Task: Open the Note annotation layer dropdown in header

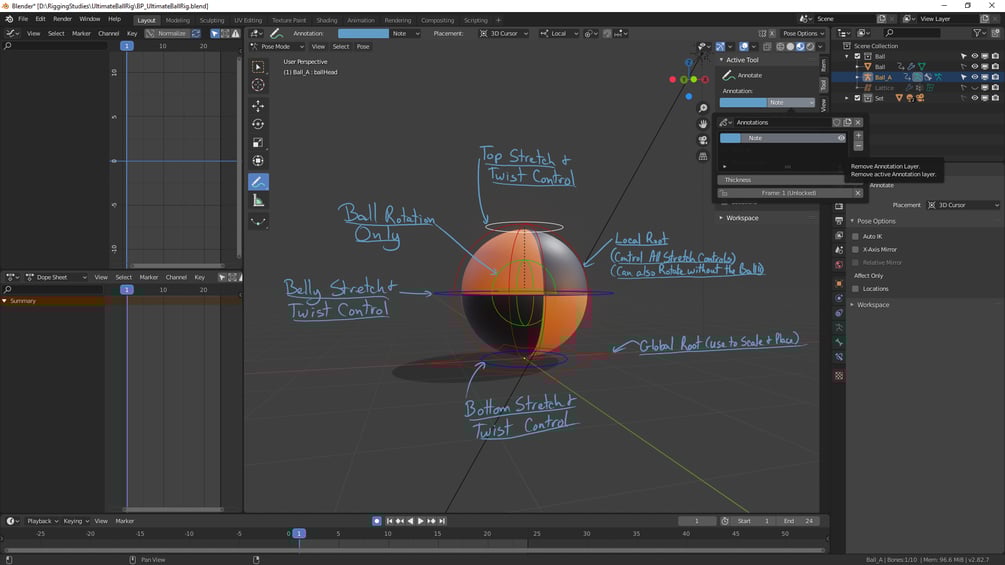Action: (x=405, y=33)
